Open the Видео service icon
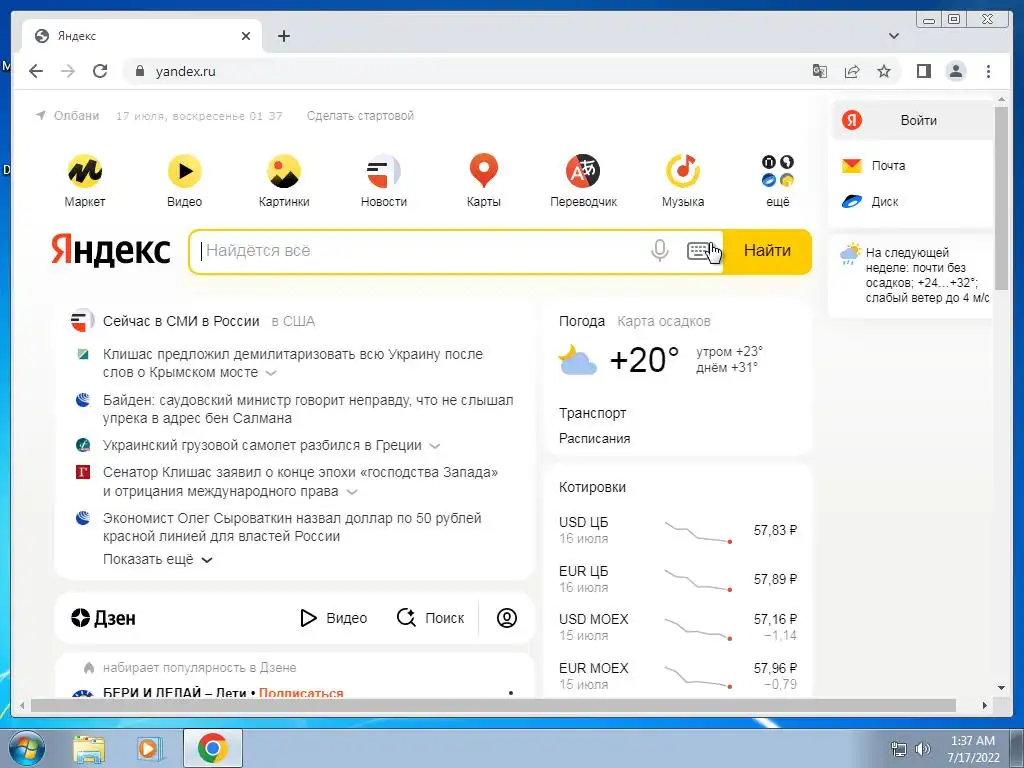 click(x=185, y=172)
